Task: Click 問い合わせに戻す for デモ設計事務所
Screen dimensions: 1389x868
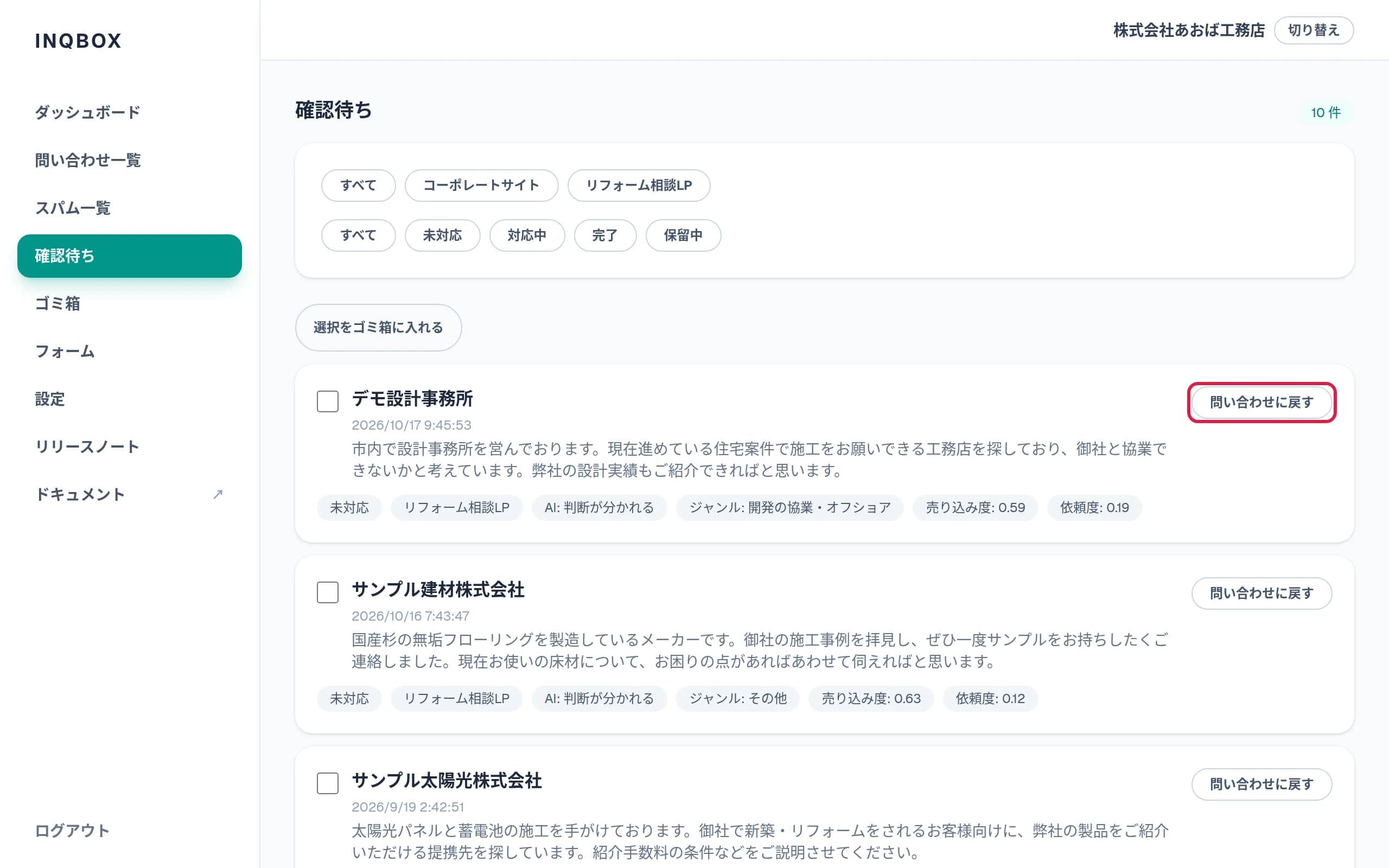Action: point(1261,403)
